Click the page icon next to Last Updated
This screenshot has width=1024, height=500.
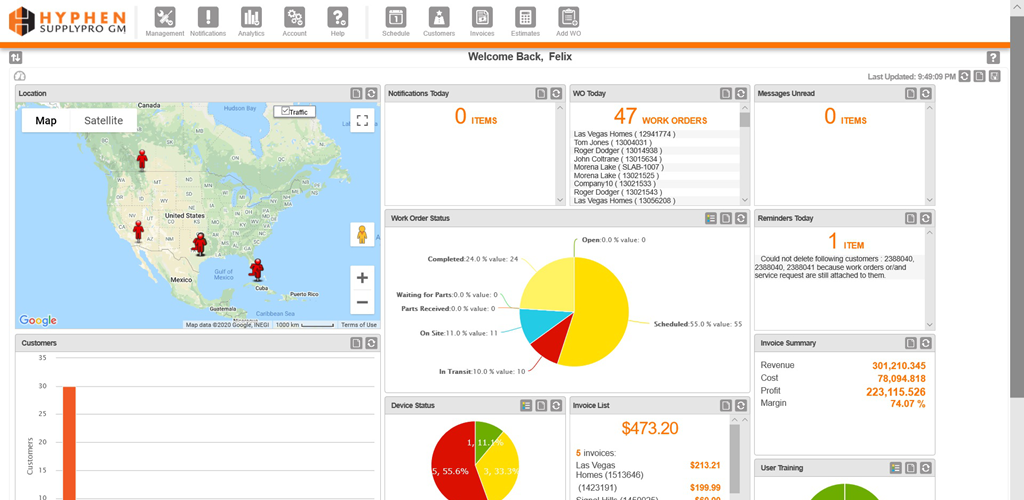980,76
